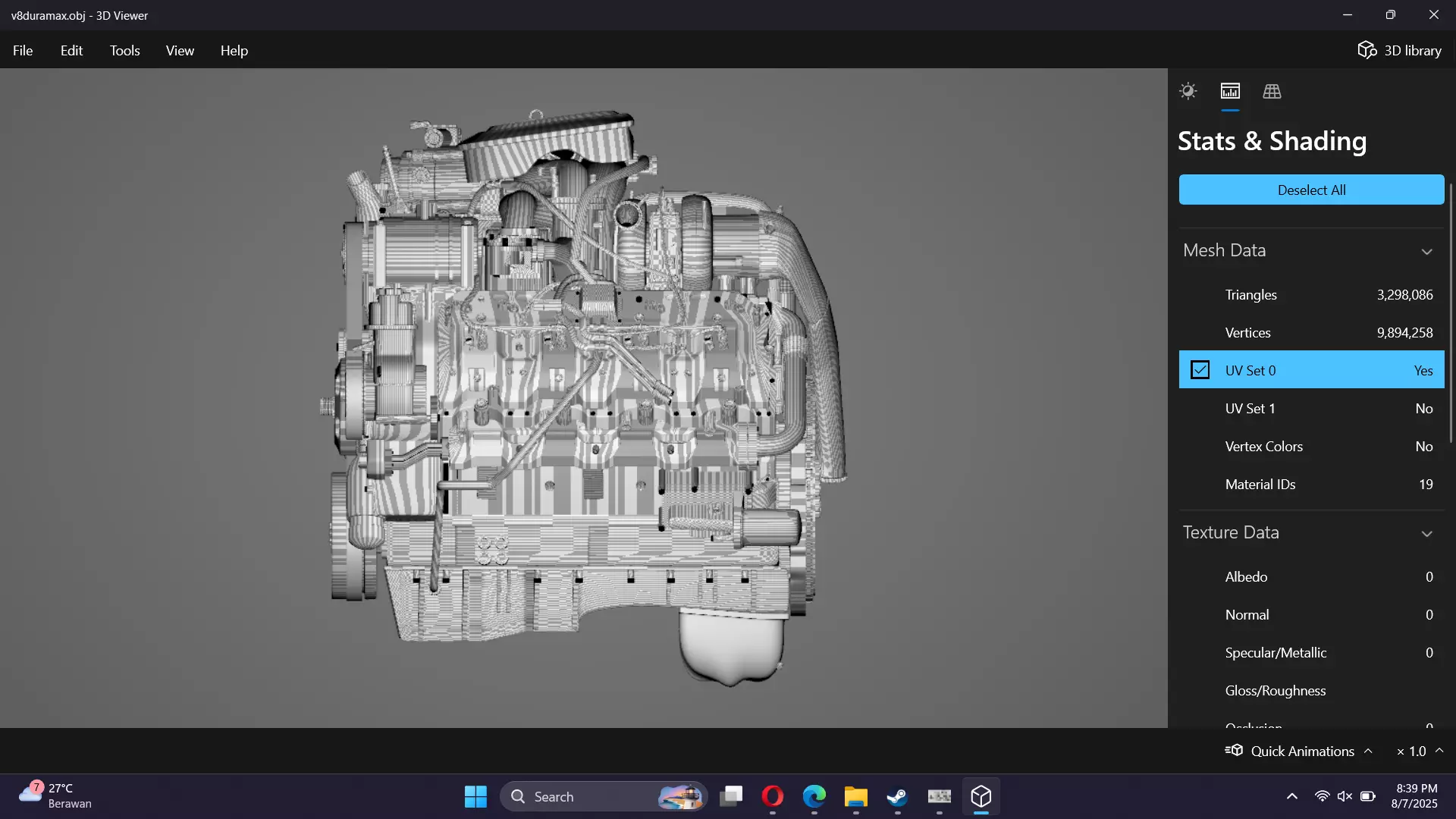This screenshot has height=819, width=1456.
Task: Open Steam from the taskbar
Action: [x=897, y=796]
